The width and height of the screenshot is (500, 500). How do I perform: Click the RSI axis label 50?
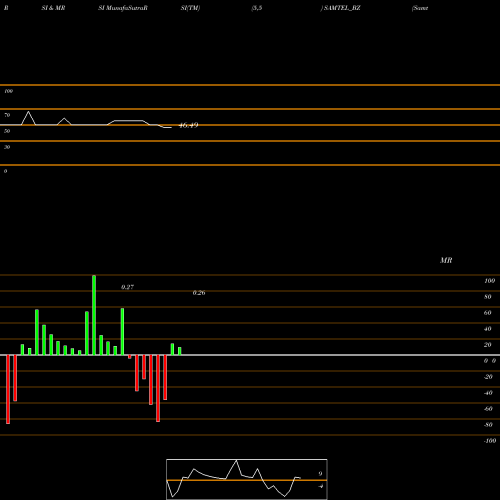click(x=7, y=131)
